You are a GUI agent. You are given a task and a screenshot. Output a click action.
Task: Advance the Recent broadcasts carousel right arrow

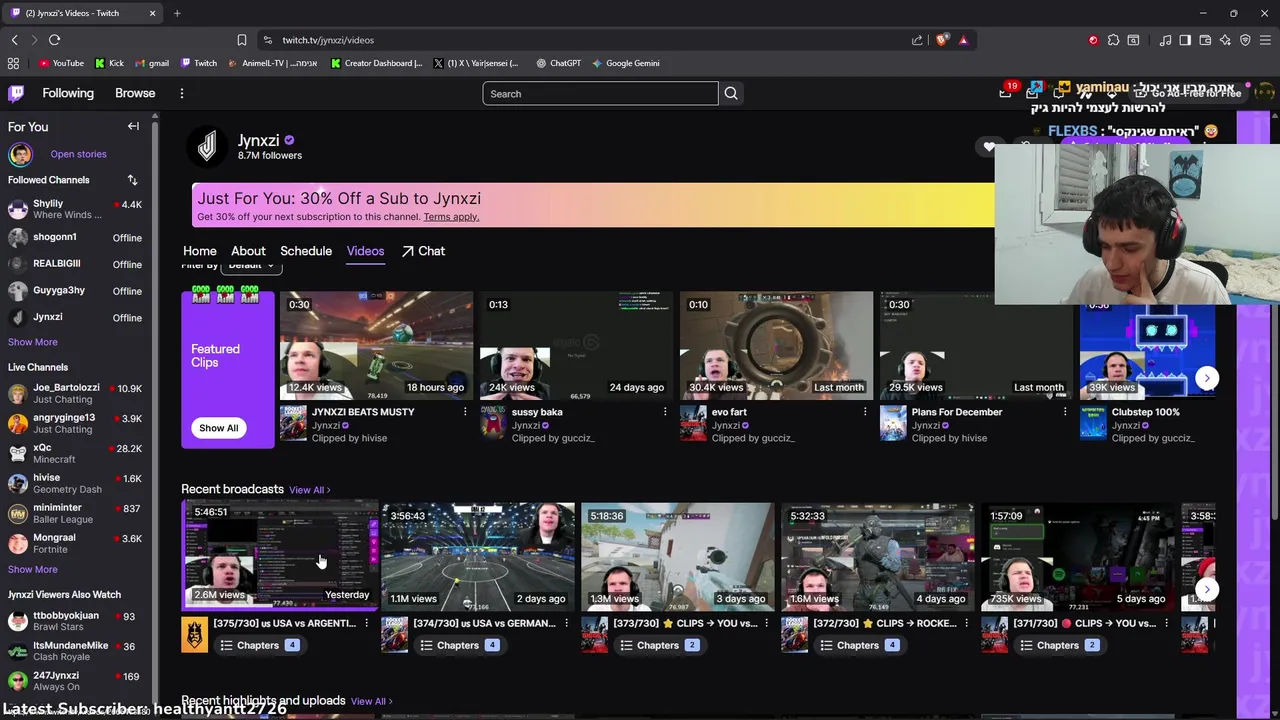click(x=1207, y=589)
